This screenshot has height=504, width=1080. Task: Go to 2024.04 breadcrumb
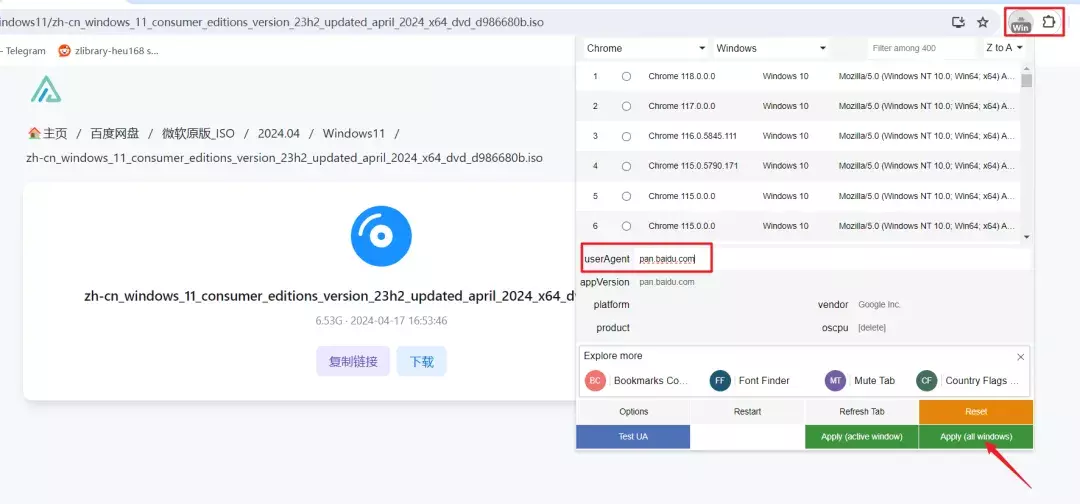tap(279, 133)
